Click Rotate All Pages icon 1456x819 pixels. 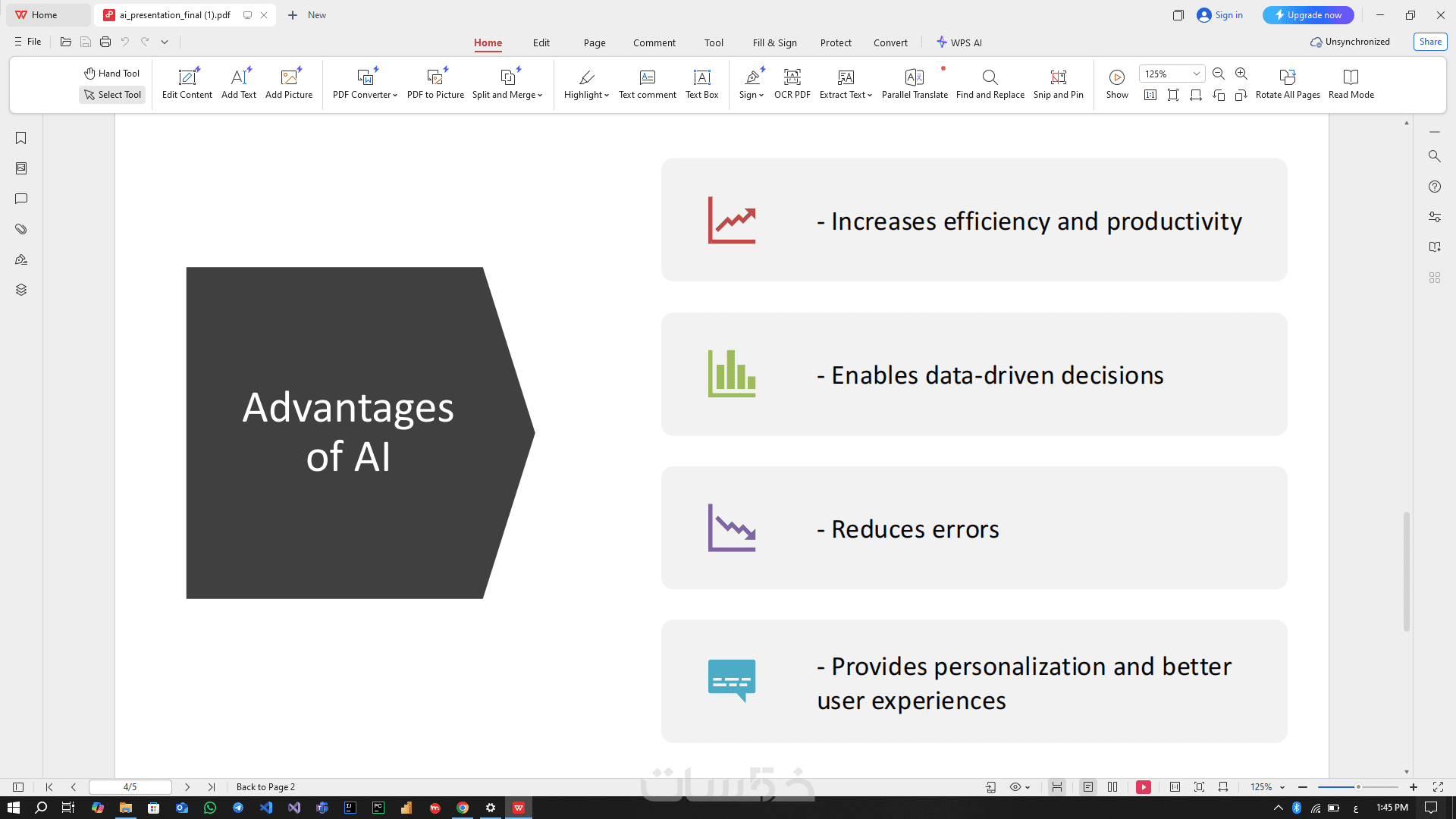click(x=1287, y=77)
